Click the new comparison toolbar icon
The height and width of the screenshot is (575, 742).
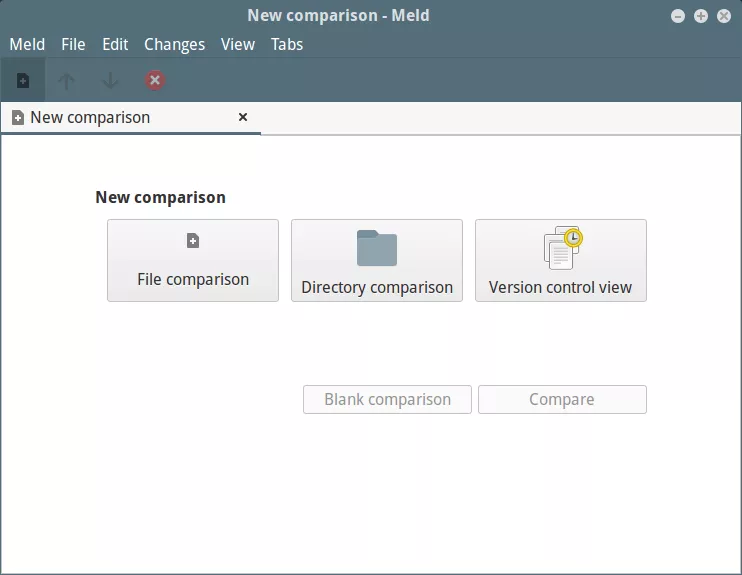[x=23, y=81]
